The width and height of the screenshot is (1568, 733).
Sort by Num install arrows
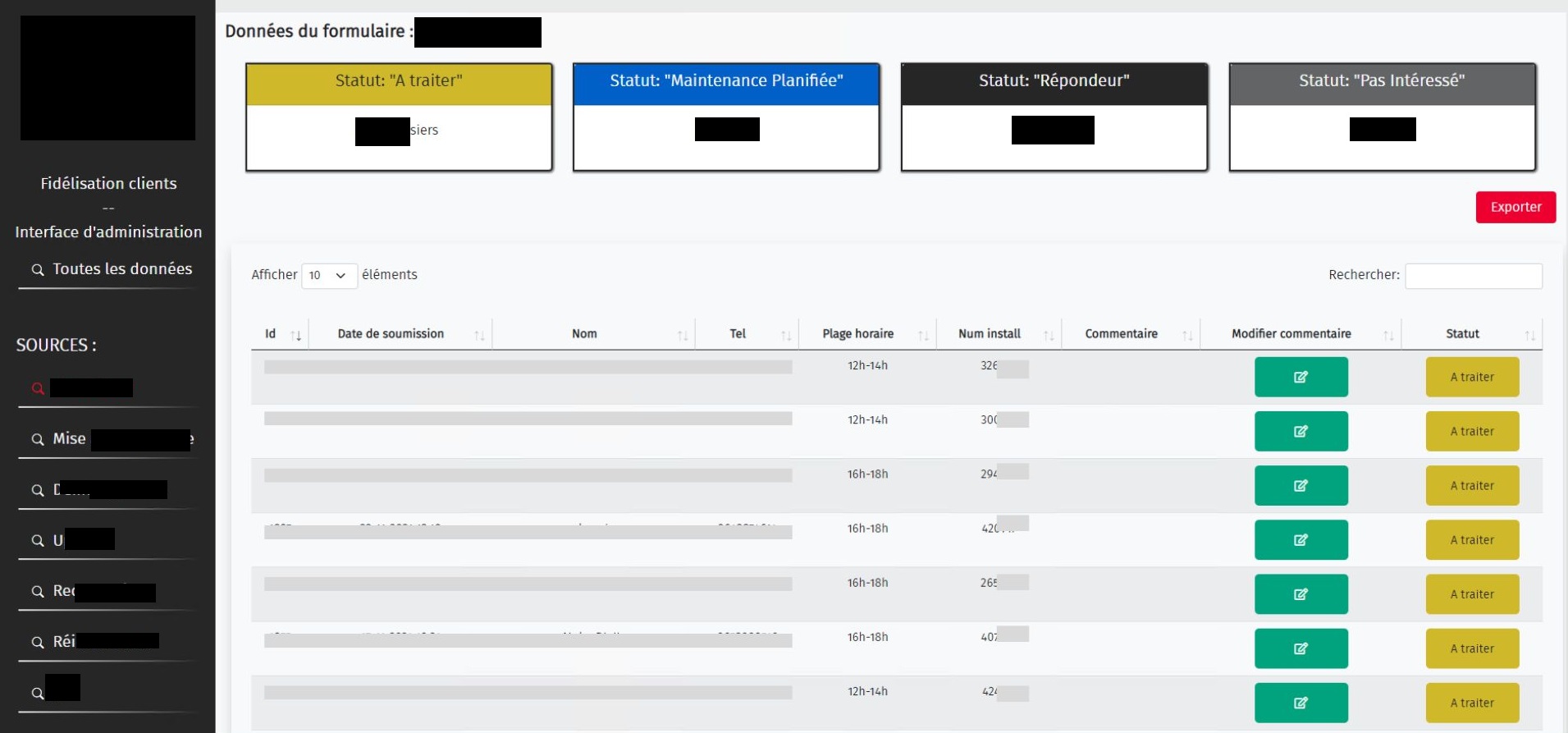click(x=1049, y=335)
